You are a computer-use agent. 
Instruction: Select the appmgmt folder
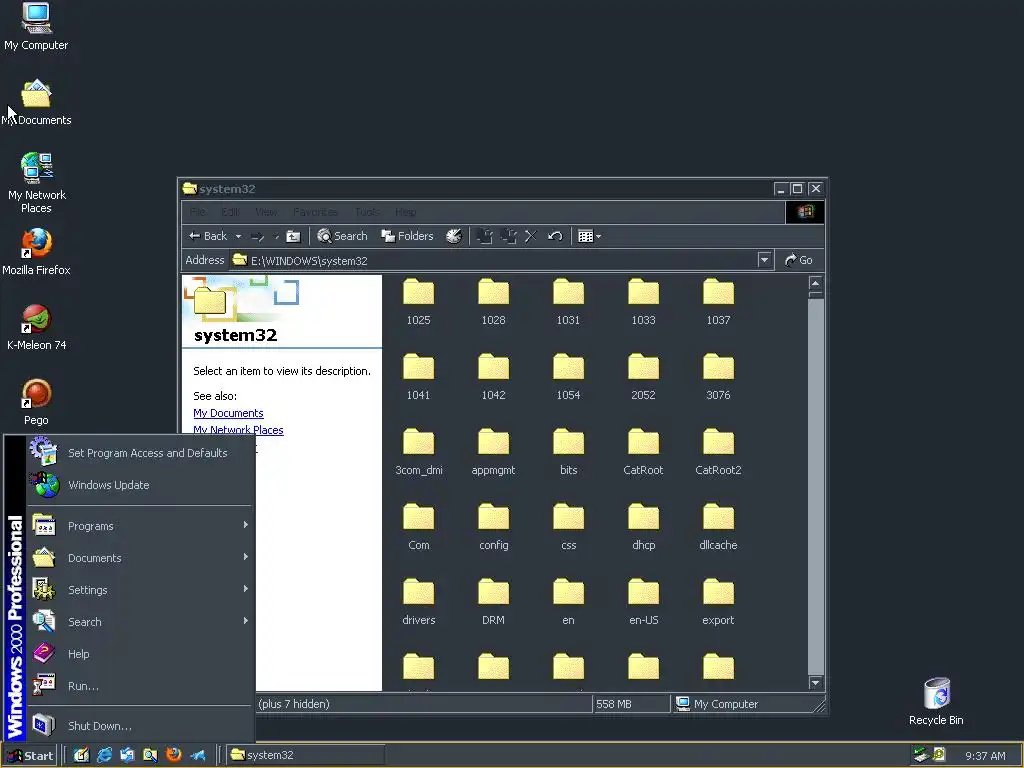(x=493, y=452)
